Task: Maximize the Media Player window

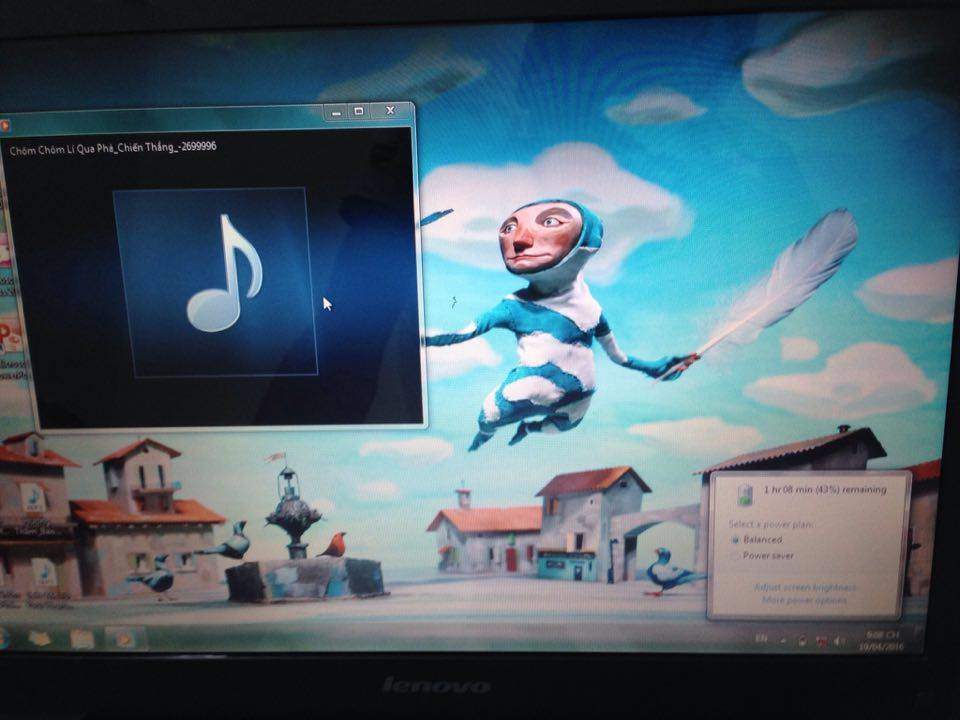Action: (x=359, y=111)
